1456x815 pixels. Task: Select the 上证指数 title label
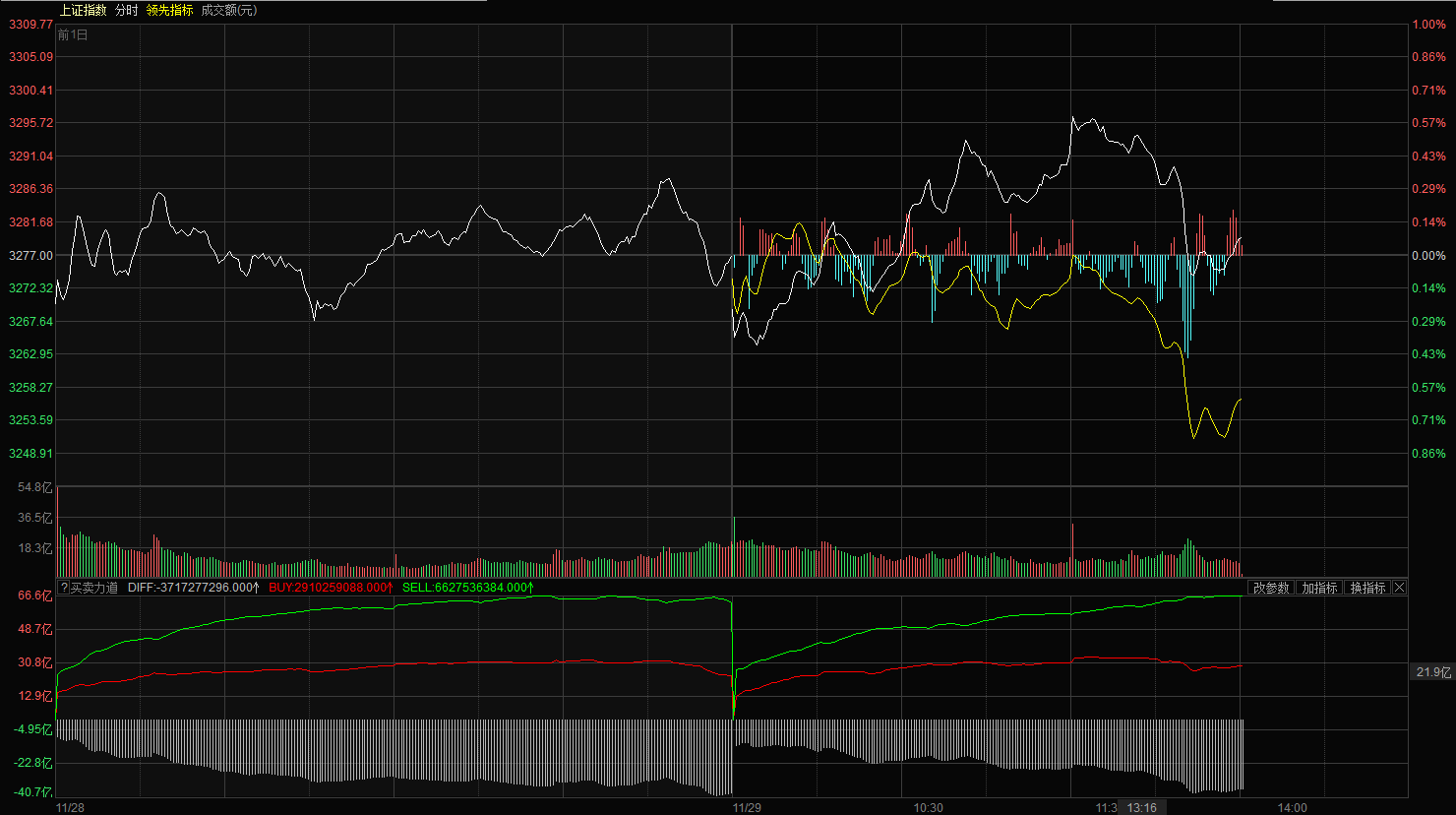pos(83,10)
